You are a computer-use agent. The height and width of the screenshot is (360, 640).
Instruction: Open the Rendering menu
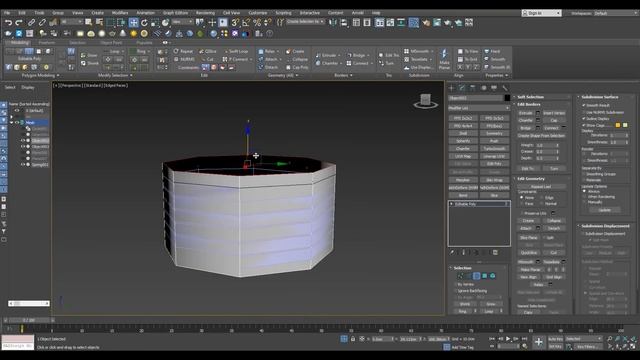tap(205, 13)
